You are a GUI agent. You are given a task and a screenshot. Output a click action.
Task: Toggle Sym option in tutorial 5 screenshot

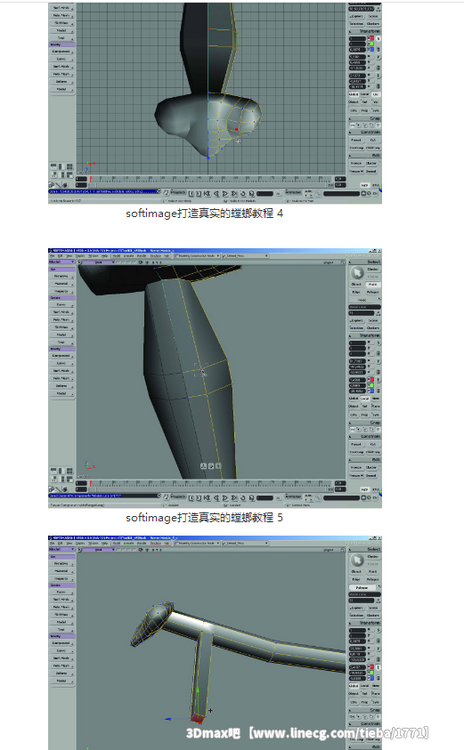click(x=376, y=415)
